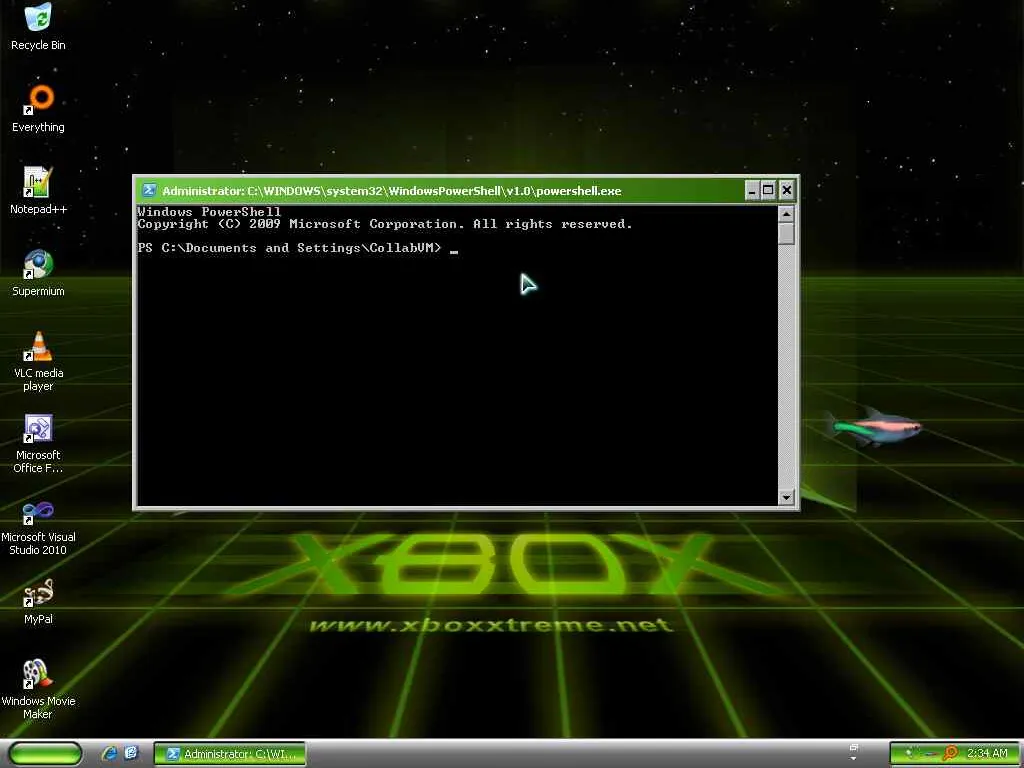The width and height of the screenshot is (1024, 768).
Task: Maximize the PowerShell window
Action: pyautogui.click(x=769, y=190)
